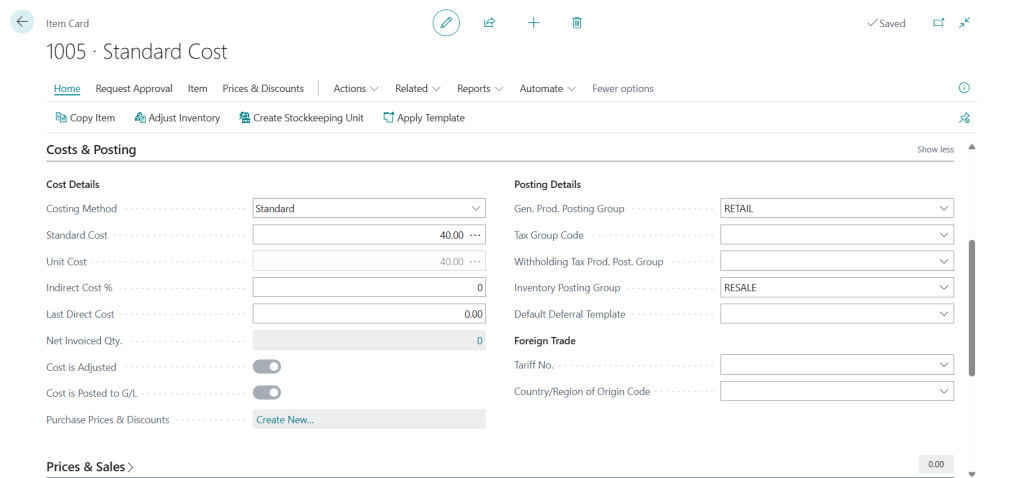This screenshot has width=1023, height=478.
Task: Open the Costing Method dropdown
Action: point(369,209)
